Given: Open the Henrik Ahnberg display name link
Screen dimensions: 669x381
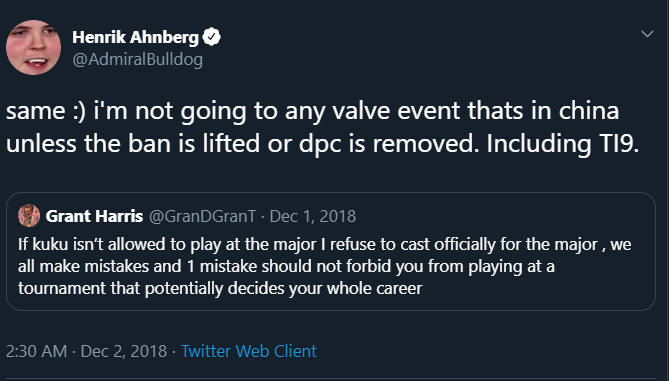Looking at the screenshot, I should click(x=135, y=37).
